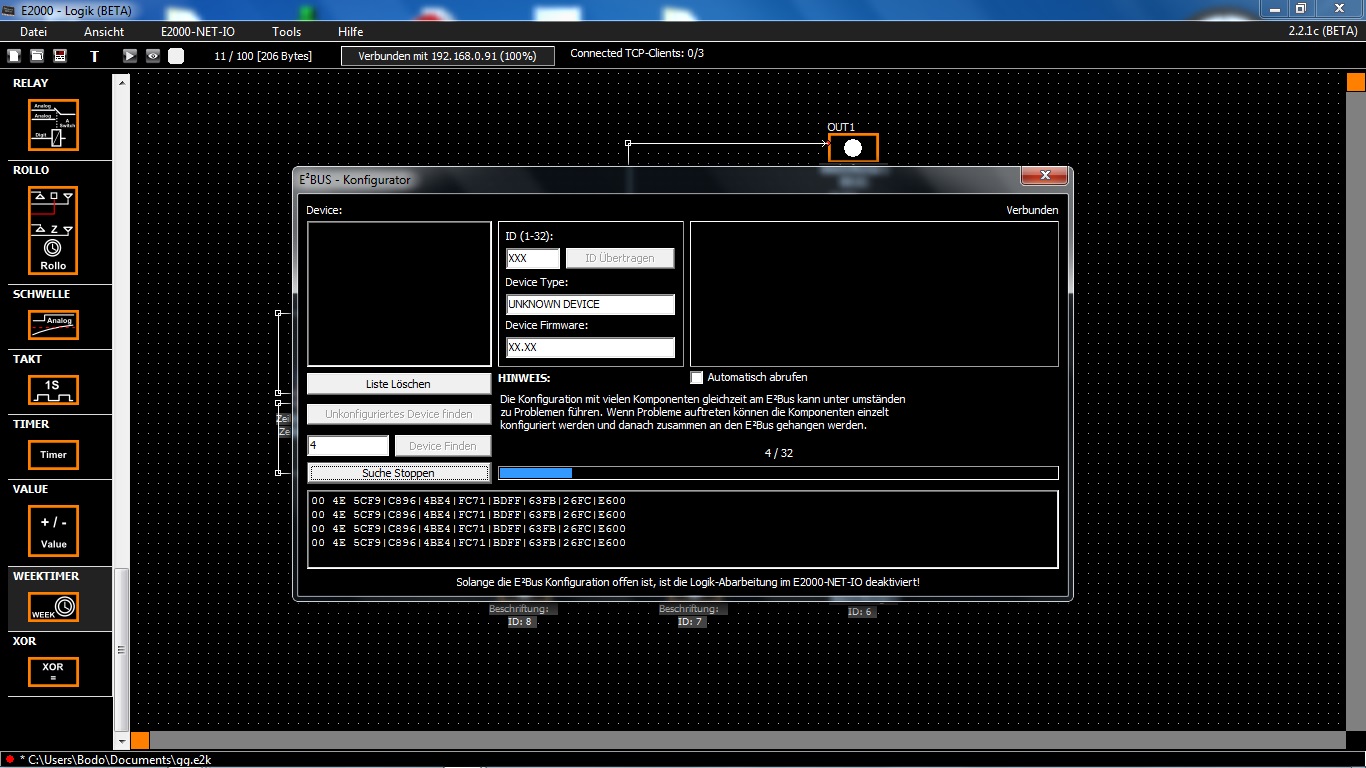Image resolution: width=1366 pixels, height=768 pixels.
Task: Open the Datei menu
Action: 34,32
